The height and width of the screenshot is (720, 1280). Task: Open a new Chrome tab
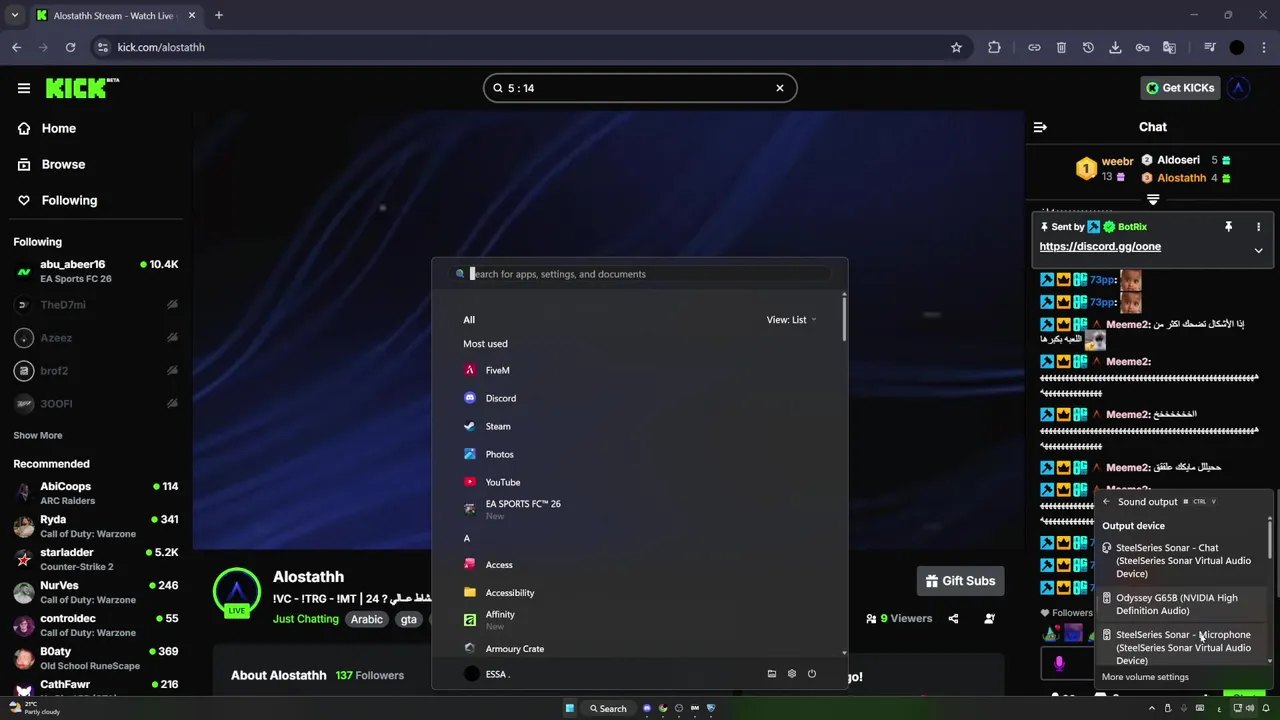[218, 15]
